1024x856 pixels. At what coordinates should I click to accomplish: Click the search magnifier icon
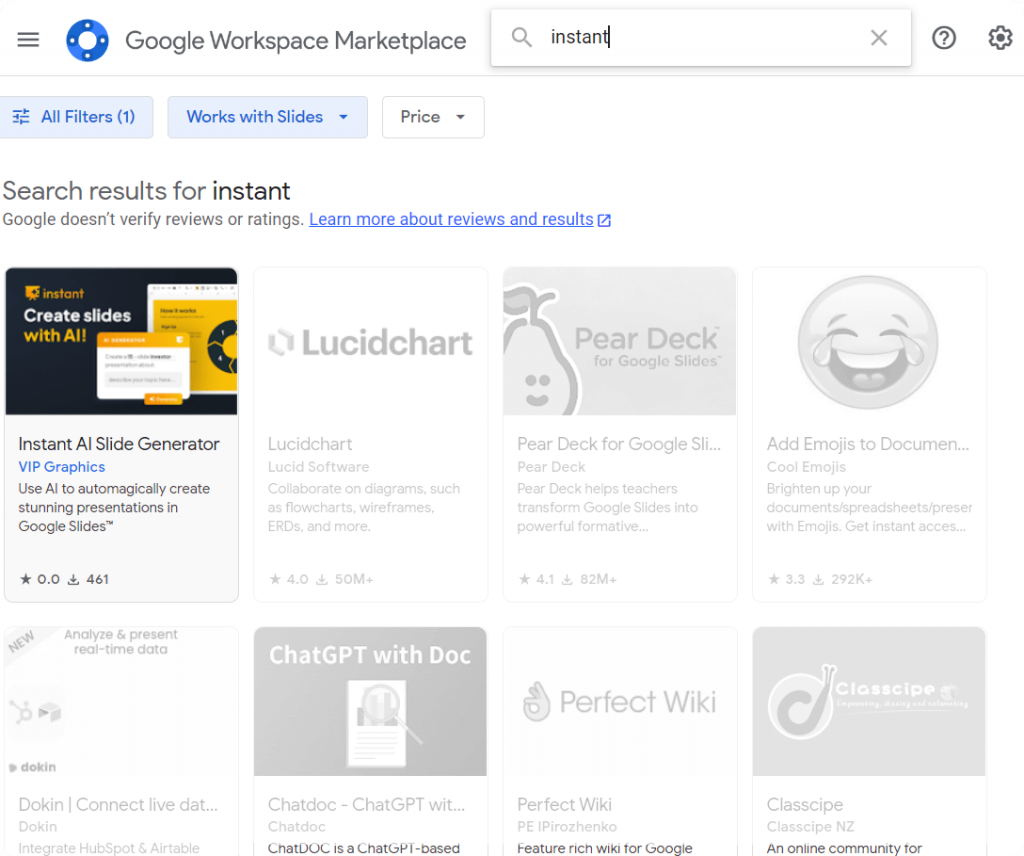(x=521, y=37)
